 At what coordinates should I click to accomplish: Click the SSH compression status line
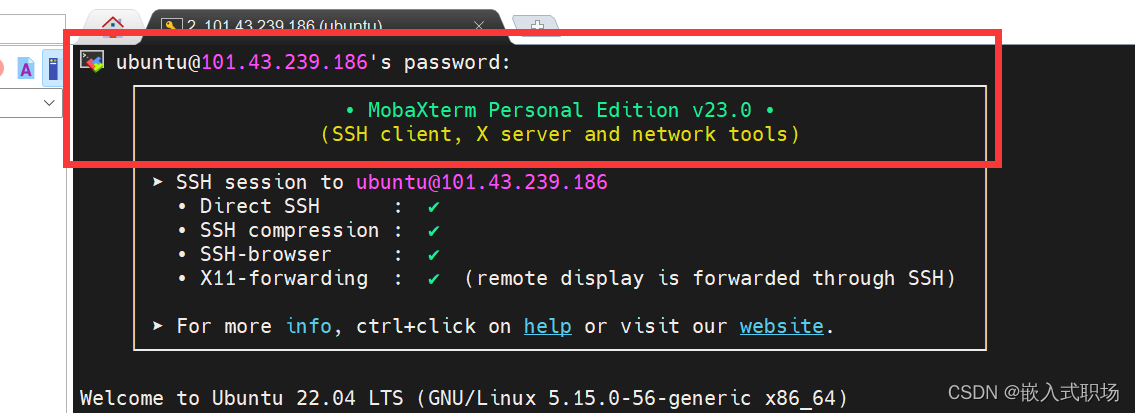(x=308, y=231)
